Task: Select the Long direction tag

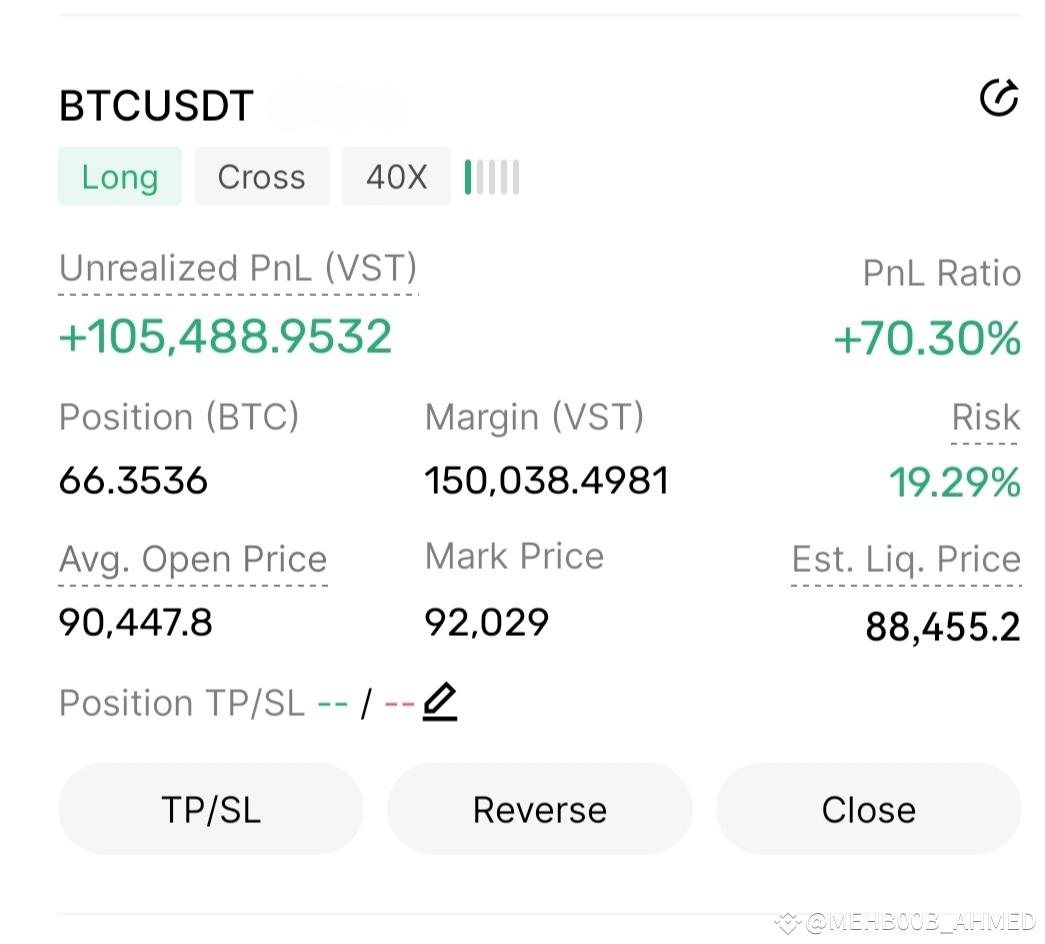Action: point(120,176)
